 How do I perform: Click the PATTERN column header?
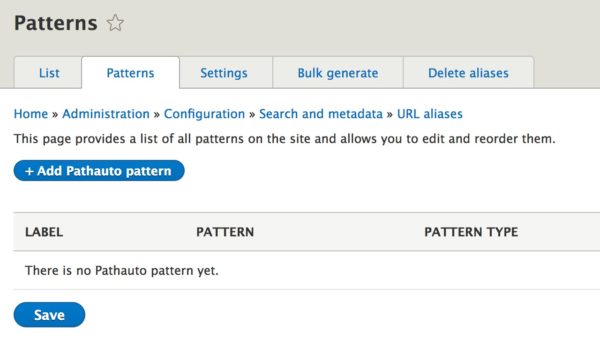coord(225,232)
